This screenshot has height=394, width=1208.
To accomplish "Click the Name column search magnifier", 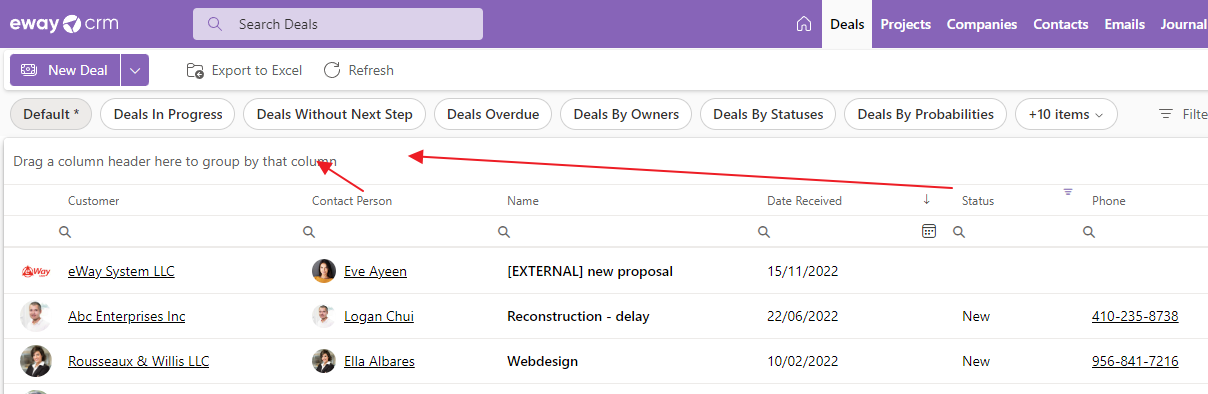I will pos(504,232).
